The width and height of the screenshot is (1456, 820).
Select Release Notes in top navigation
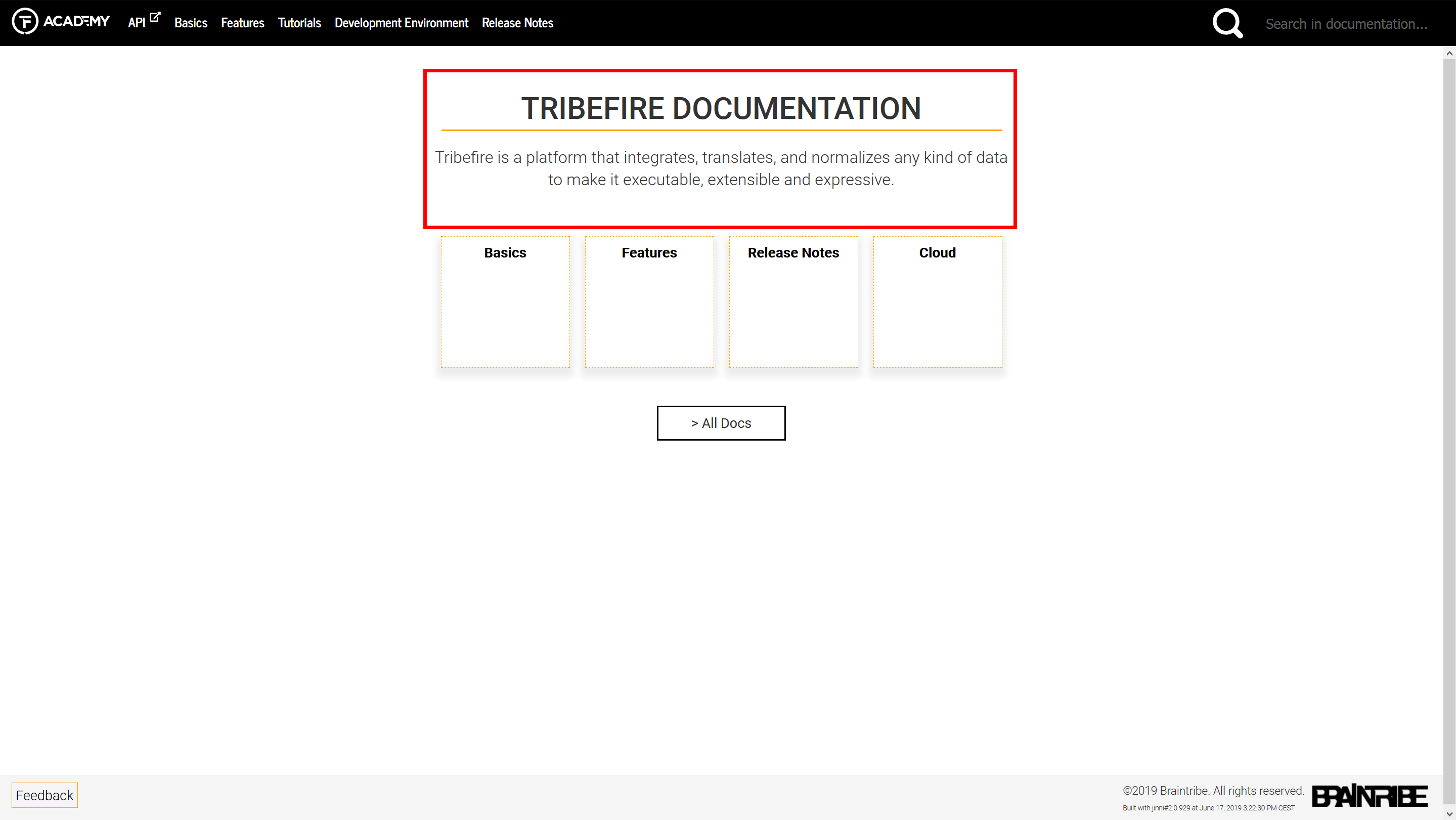[x=517, y=23]
